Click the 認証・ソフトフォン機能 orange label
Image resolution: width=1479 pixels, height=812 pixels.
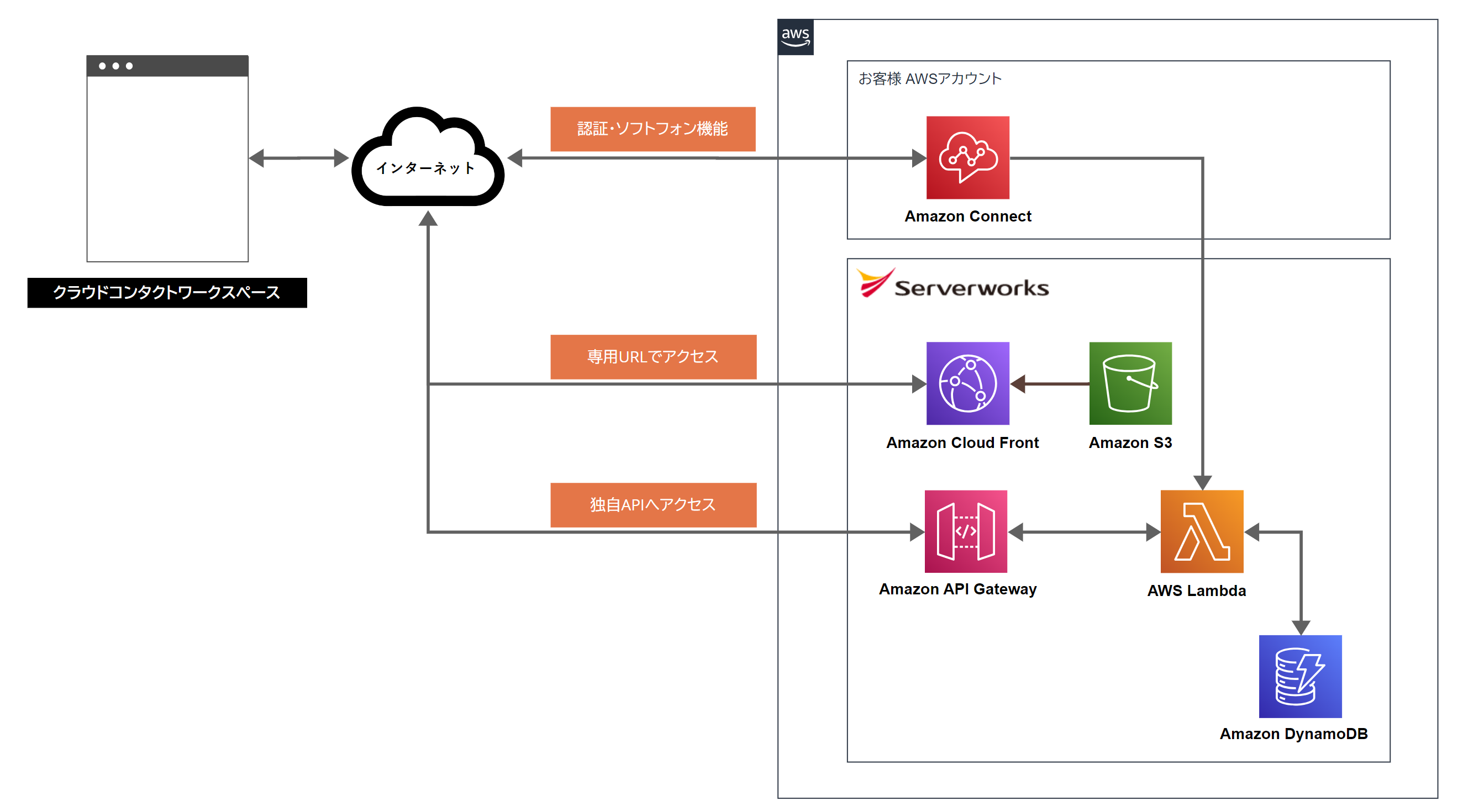[x=652, y=129]
